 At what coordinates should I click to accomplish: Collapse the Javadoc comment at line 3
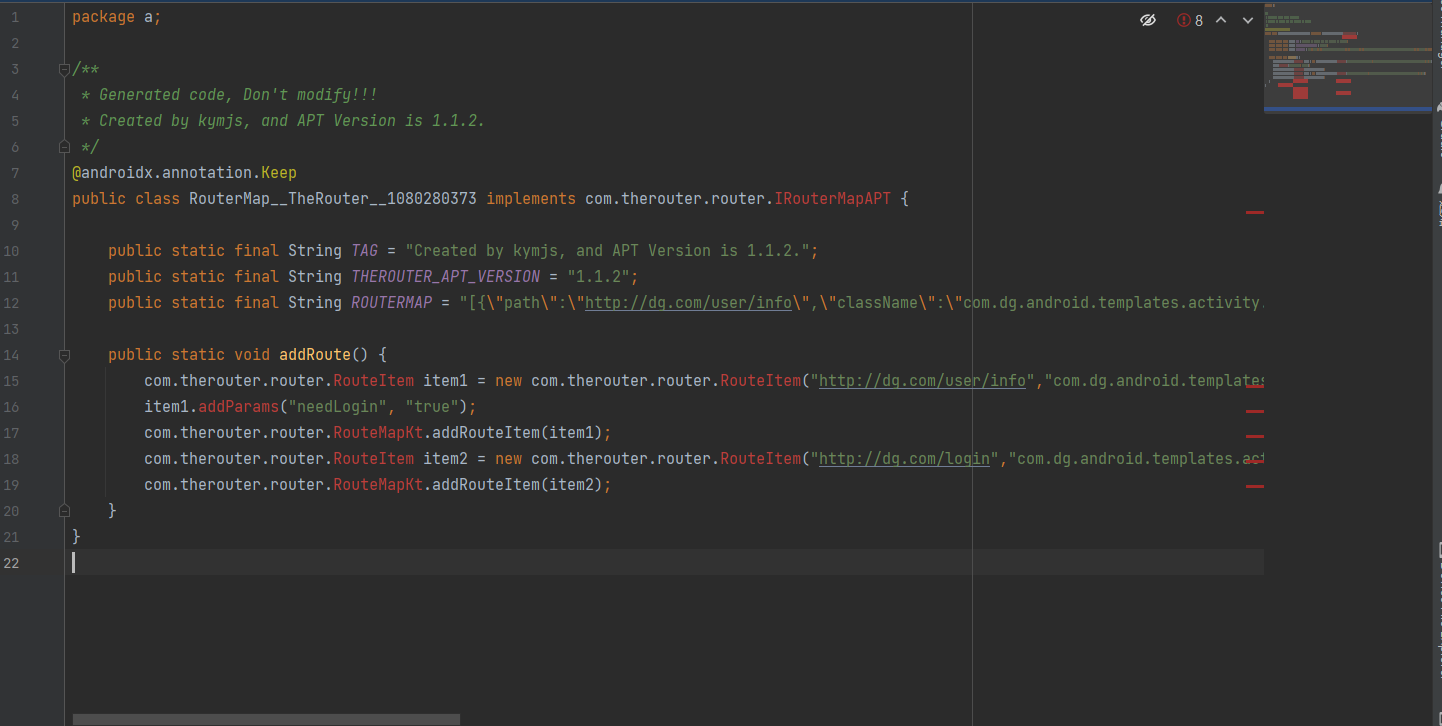coord(64,68)
